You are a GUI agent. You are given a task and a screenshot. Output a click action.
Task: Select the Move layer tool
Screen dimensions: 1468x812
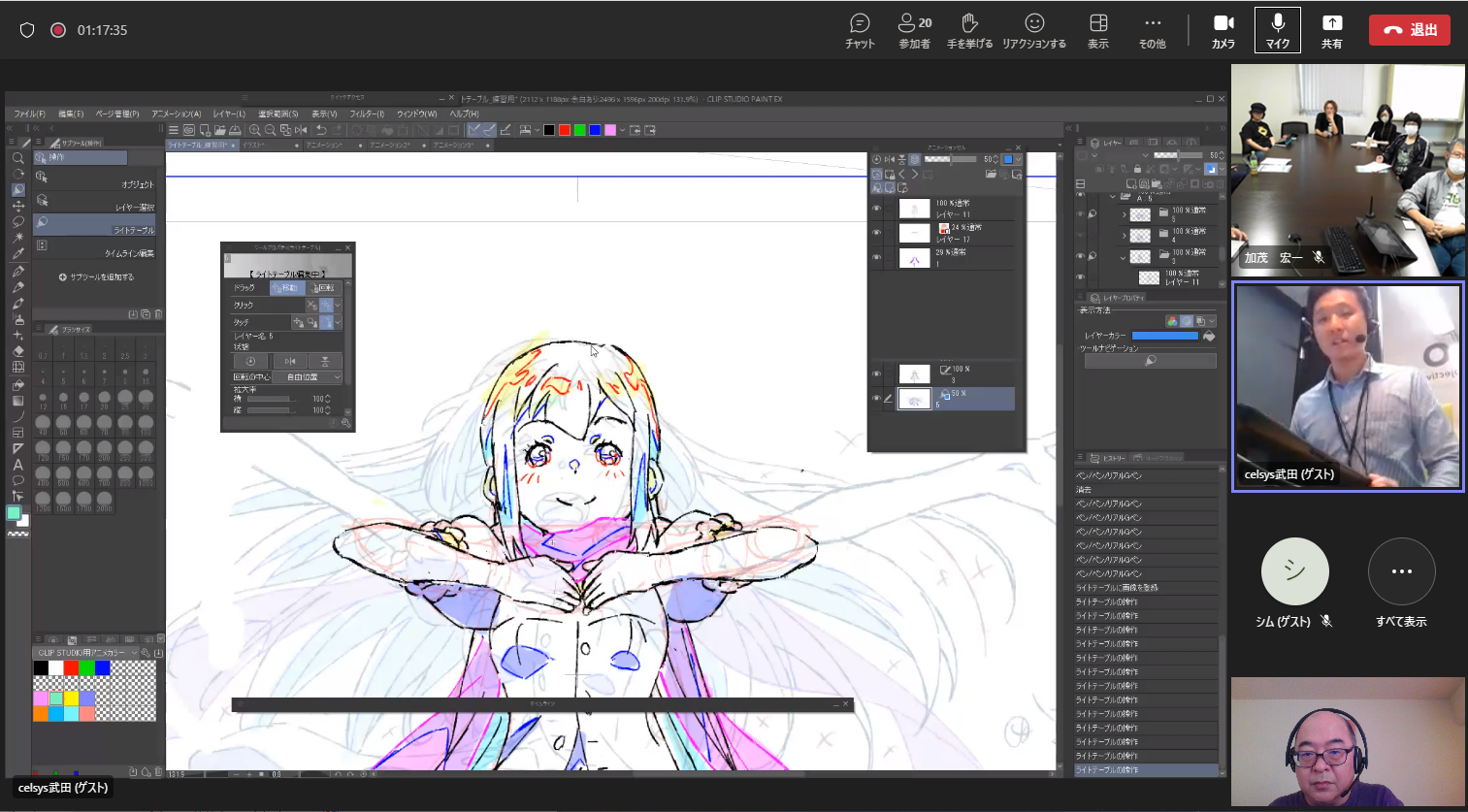click(17, 206)
